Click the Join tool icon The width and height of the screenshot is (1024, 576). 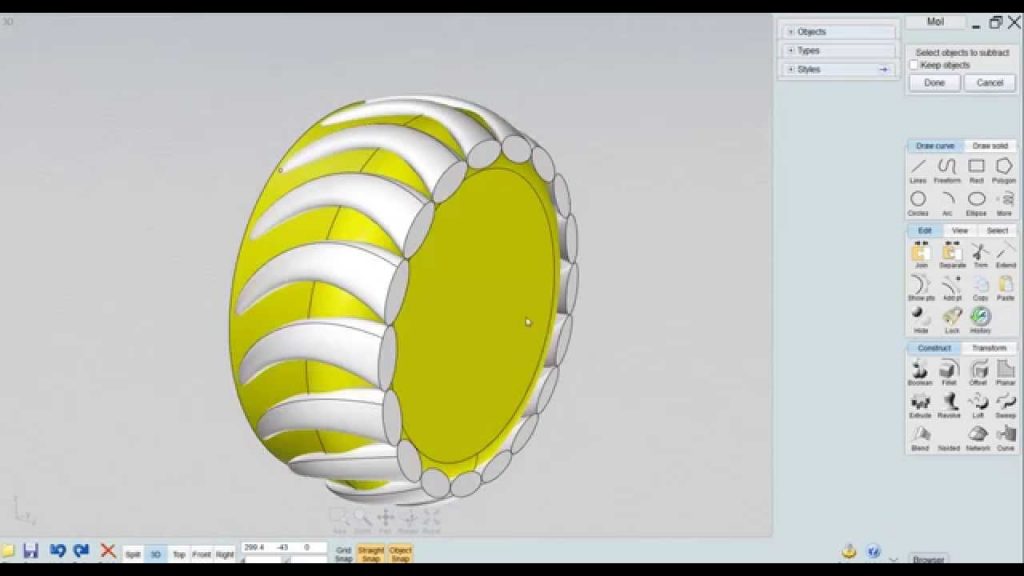point(920,254)
